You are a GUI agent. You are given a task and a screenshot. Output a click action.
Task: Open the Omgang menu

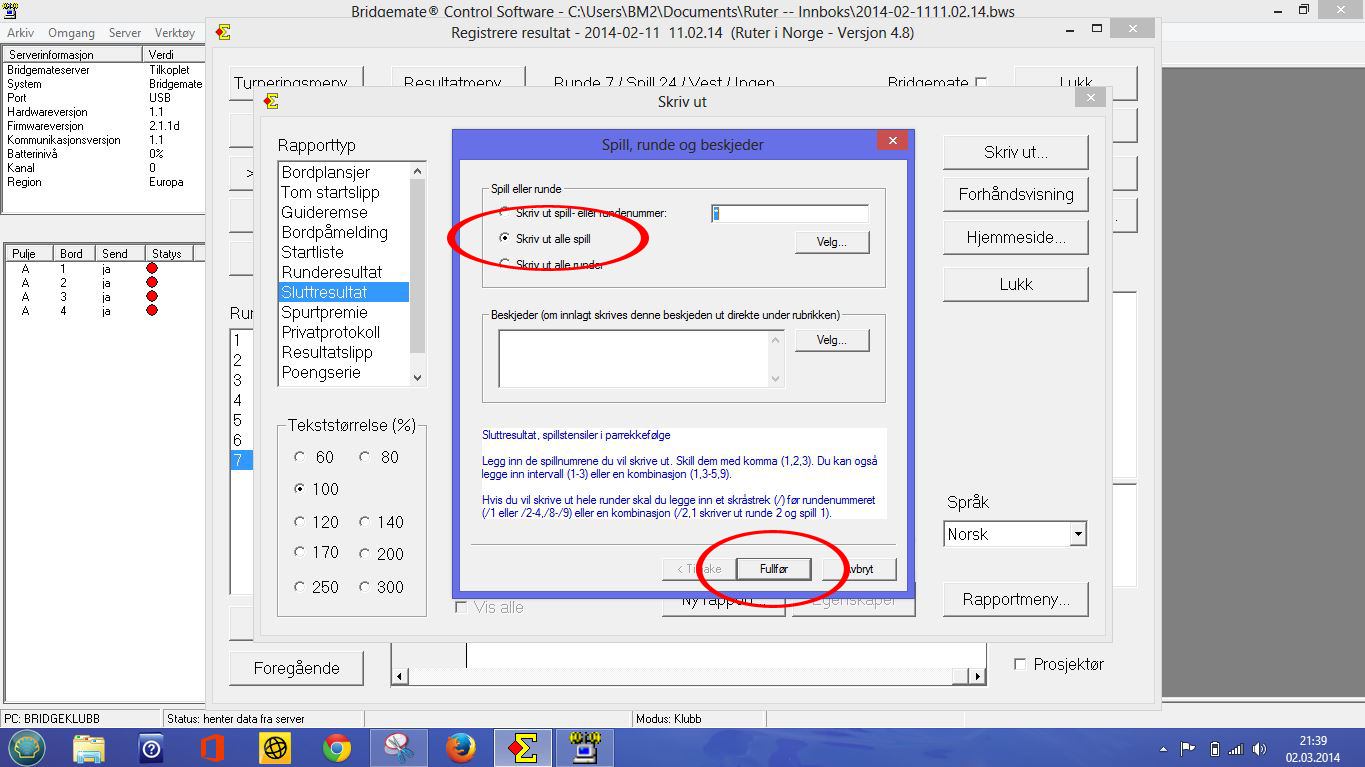coord(72,33)
